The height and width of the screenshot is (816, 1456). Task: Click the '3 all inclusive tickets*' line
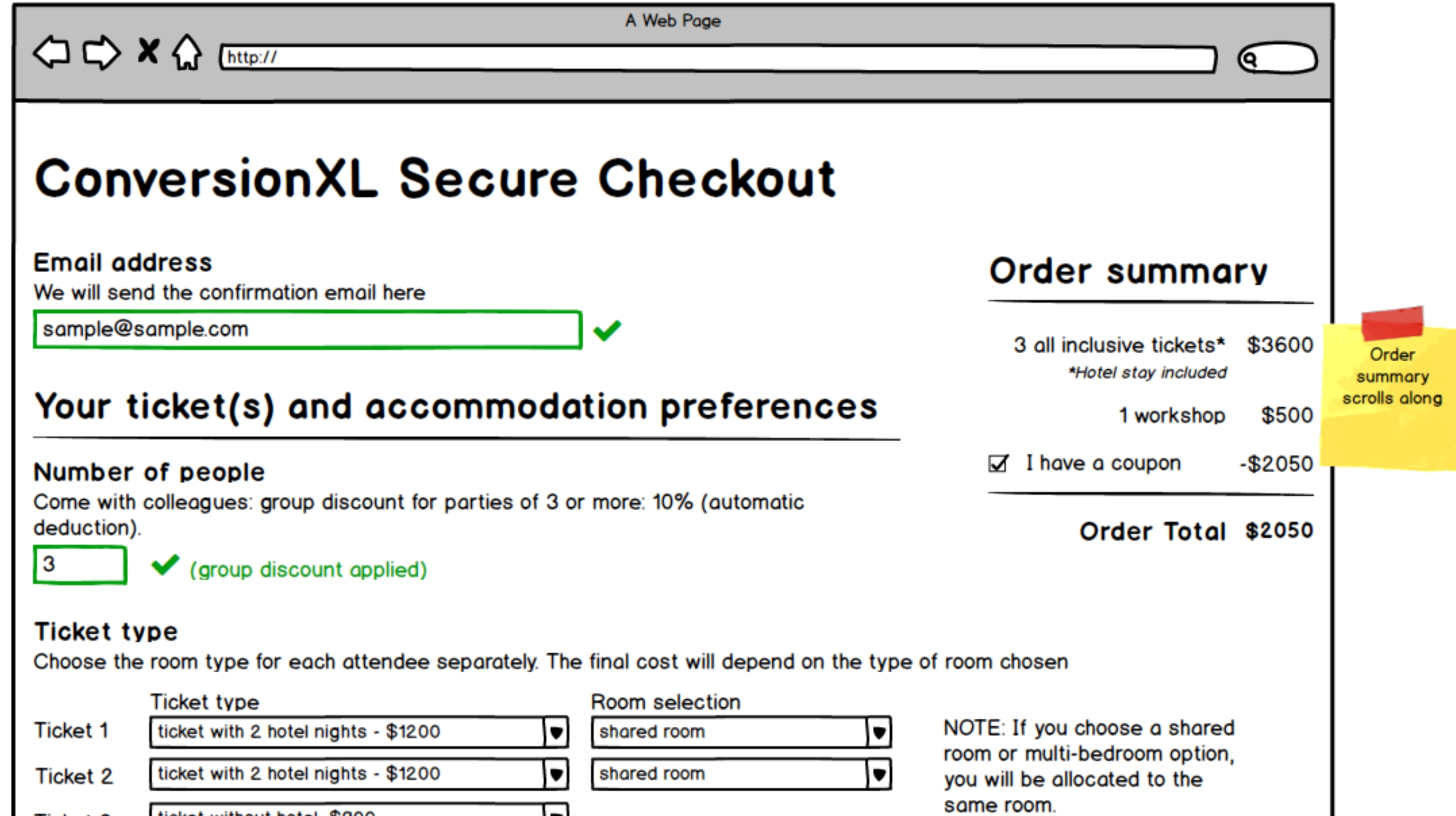[1120, 345]
